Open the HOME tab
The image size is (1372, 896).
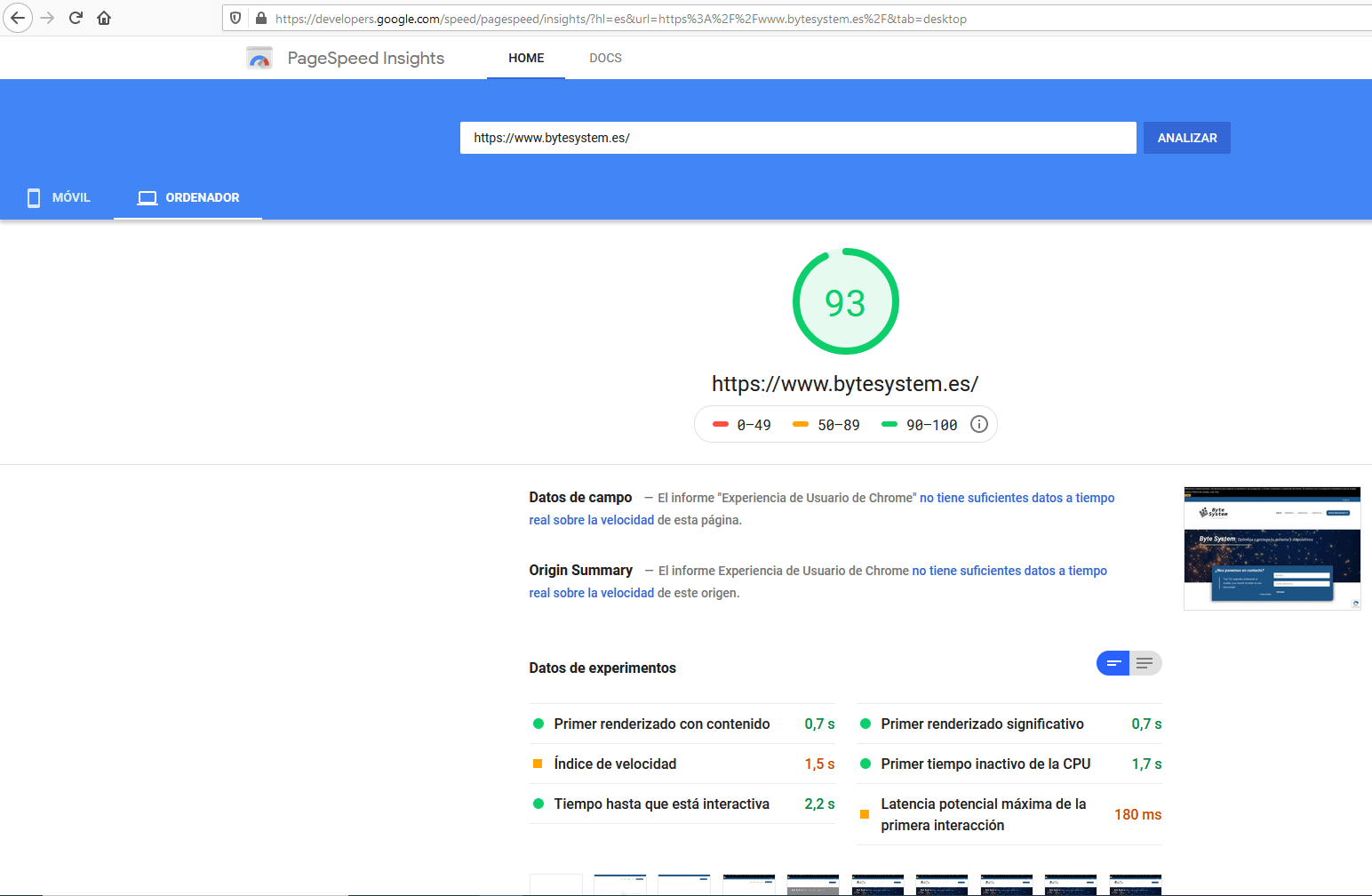(x=526, y=58)
